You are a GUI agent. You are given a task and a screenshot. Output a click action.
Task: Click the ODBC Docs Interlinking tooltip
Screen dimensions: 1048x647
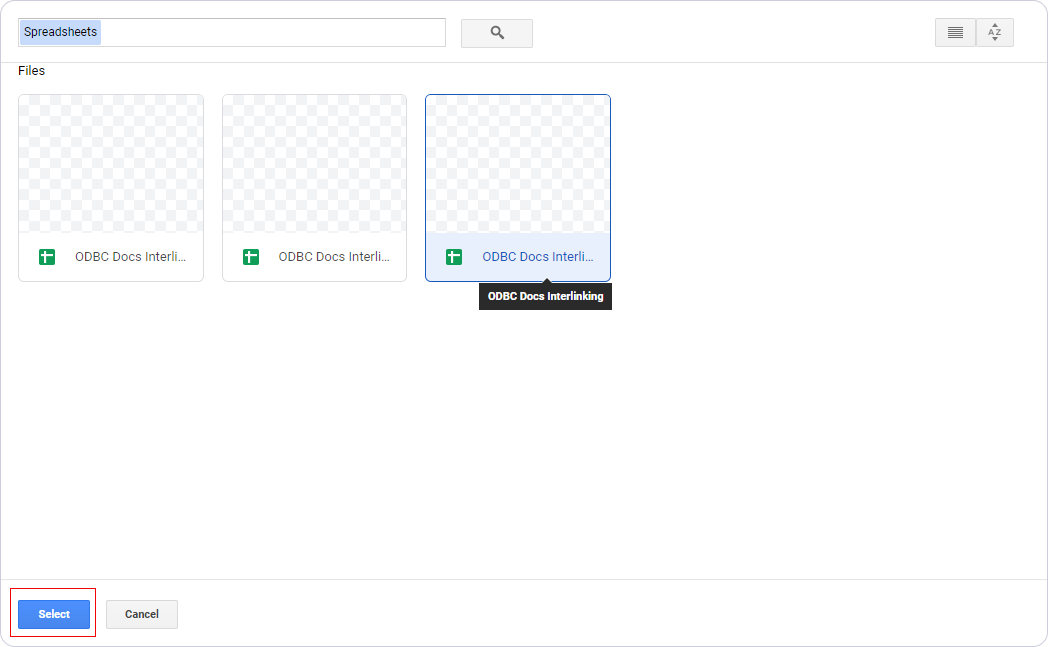coord(545,297)
